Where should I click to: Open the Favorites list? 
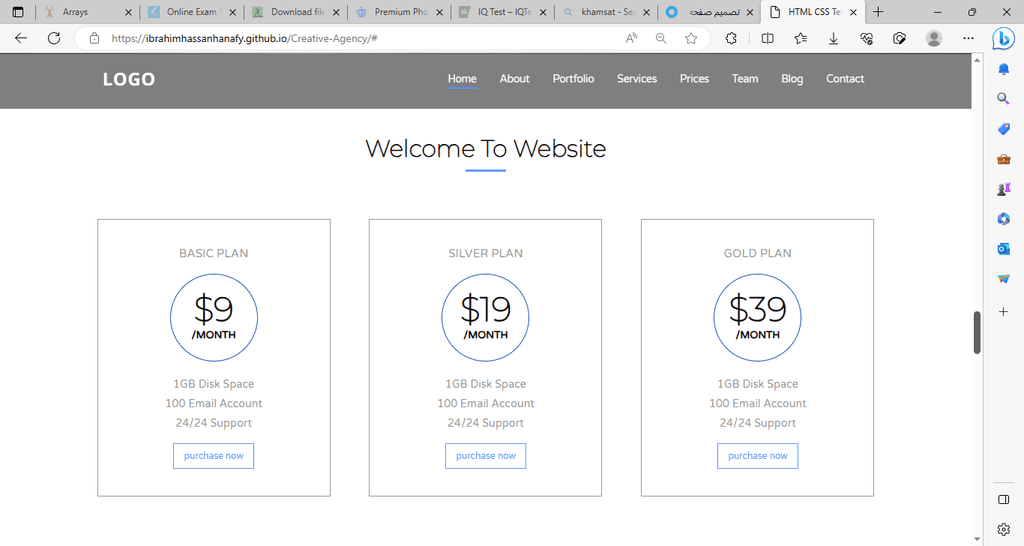(x=801, y=39)
